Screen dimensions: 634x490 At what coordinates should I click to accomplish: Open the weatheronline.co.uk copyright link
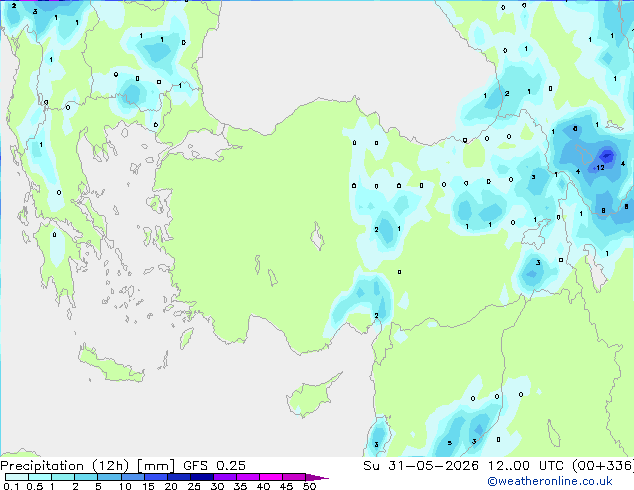[550, 481]
